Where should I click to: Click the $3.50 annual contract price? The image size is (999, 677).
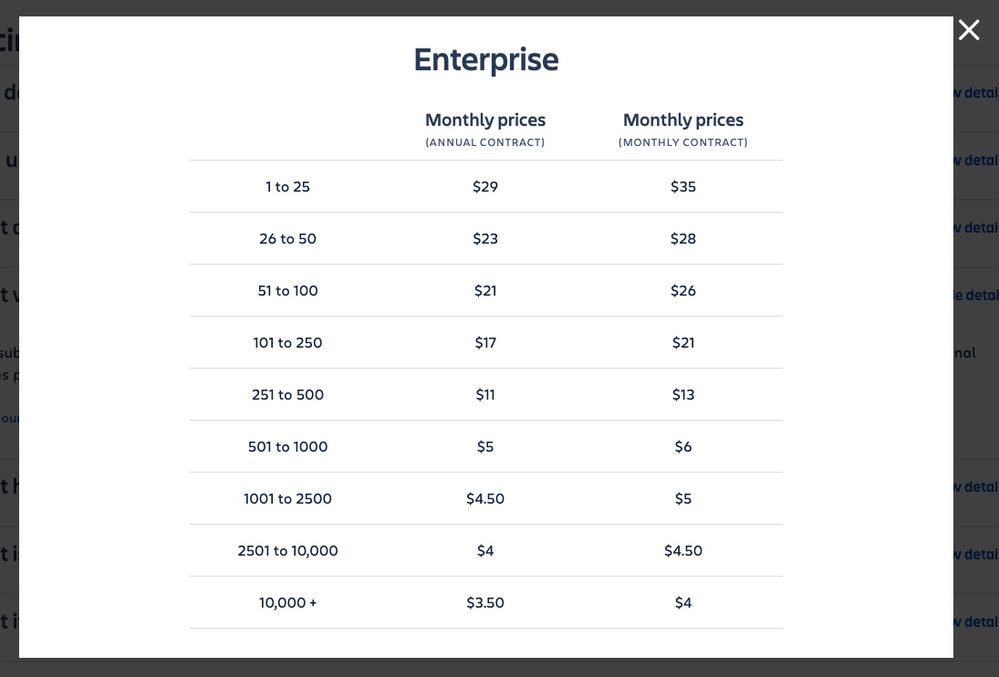click(485, 603)
